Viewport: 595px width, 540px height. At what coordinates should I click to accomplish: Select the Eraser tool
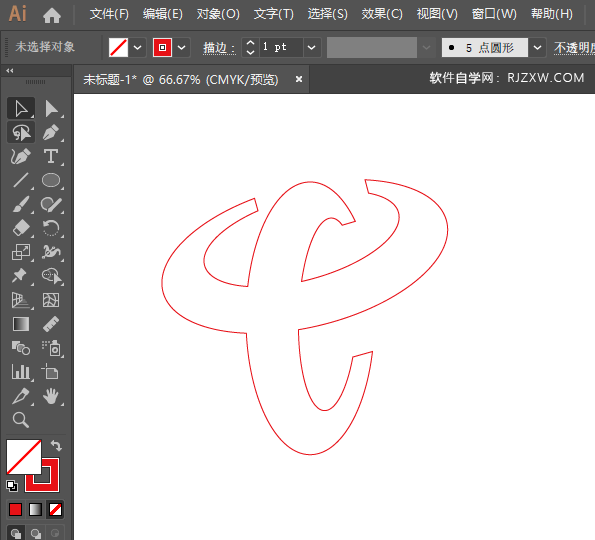pyautogui.click(x=21, y=228)
